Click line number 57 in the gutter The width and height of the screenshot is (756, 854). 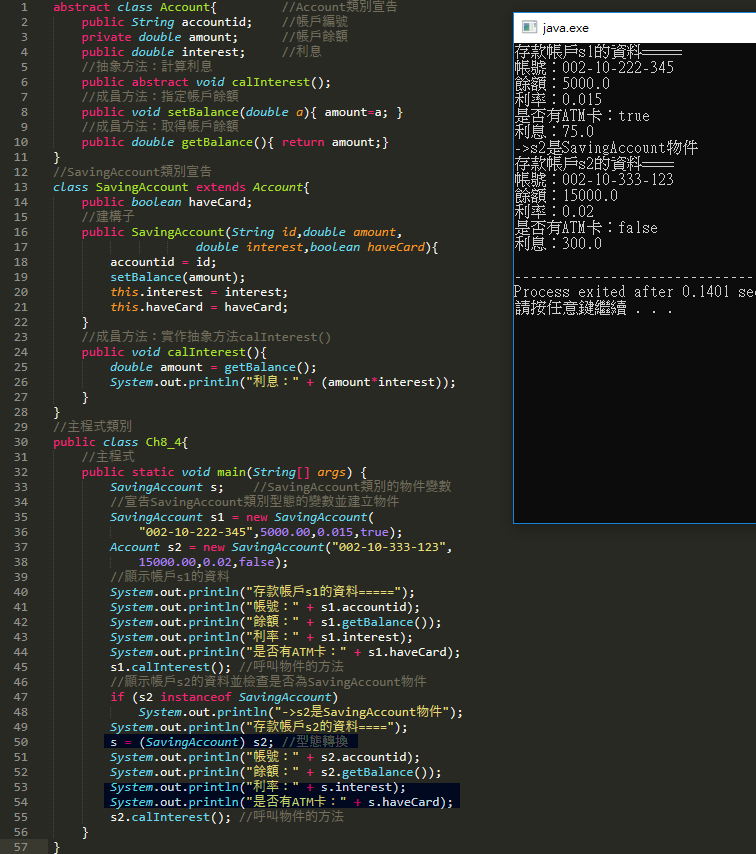click(x=21, y=847)
